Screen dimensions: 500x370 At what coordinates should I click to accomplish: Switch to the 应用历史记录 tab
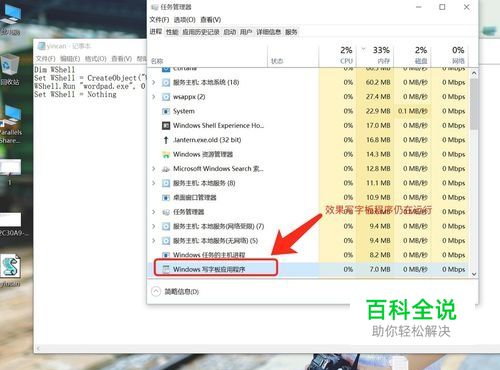click(x=201, y=32)
